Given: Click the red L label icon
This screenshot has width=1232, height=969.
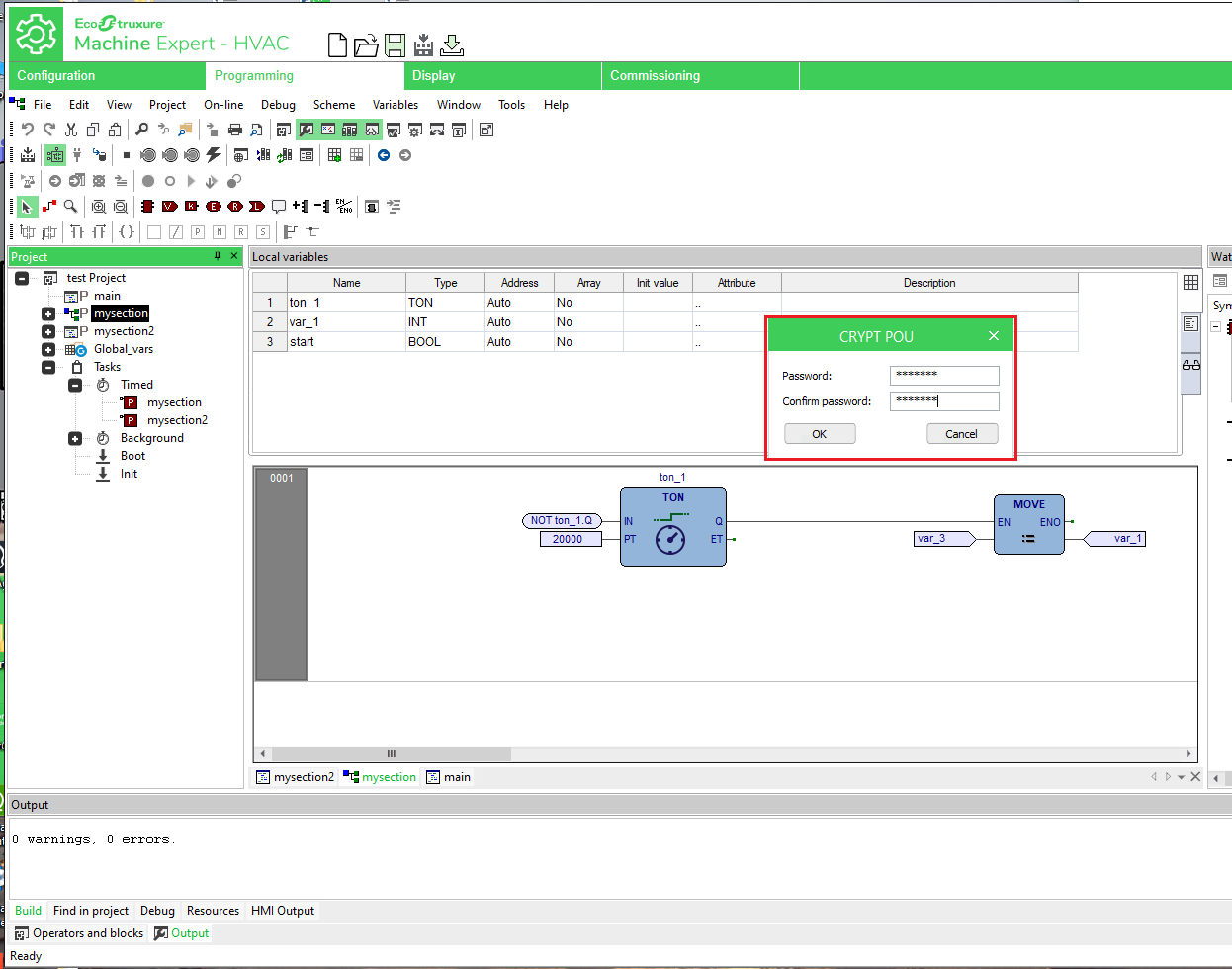Looking at the screenshot, I should click(x=257, y=207).
